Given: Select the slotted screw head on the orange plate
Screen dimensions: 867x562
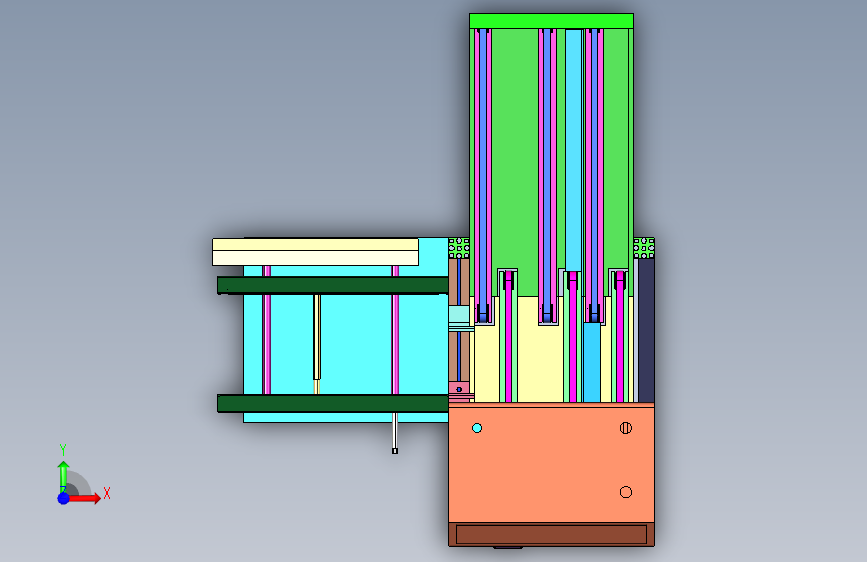Looking at the screenshot, I should click(x=625, y=428).
